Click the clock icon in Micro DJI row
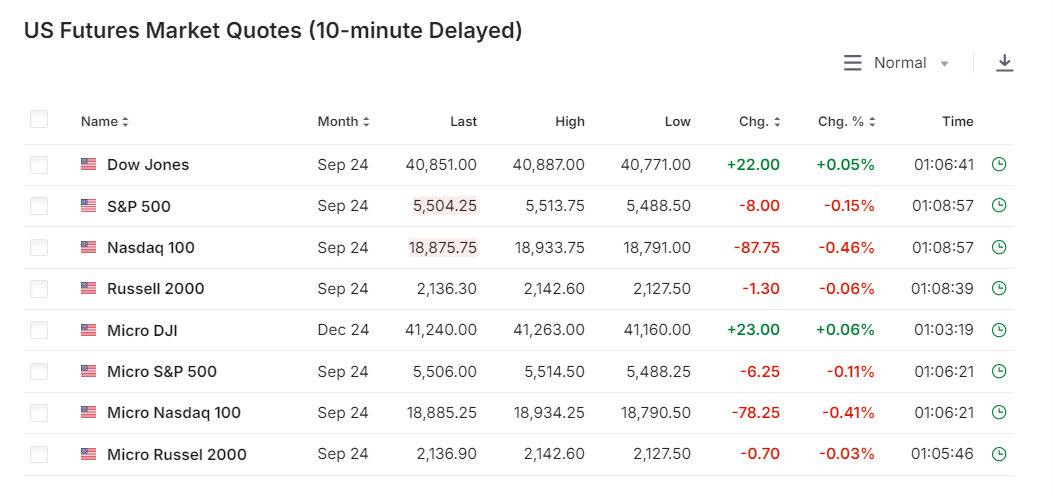1053x499 pixels. coord(998,330)
